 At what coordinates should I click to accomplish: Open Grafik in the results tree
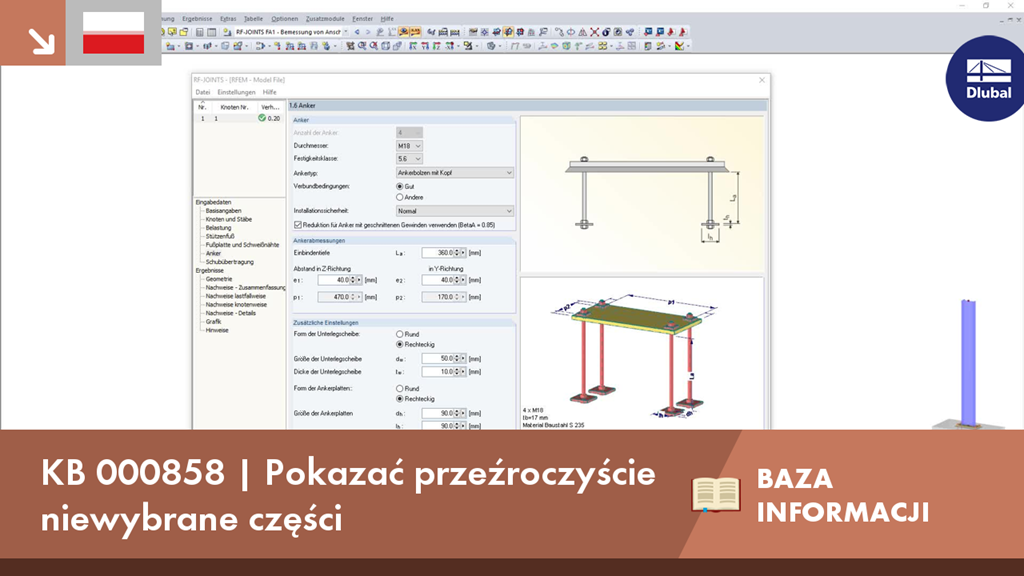[214, 321]
